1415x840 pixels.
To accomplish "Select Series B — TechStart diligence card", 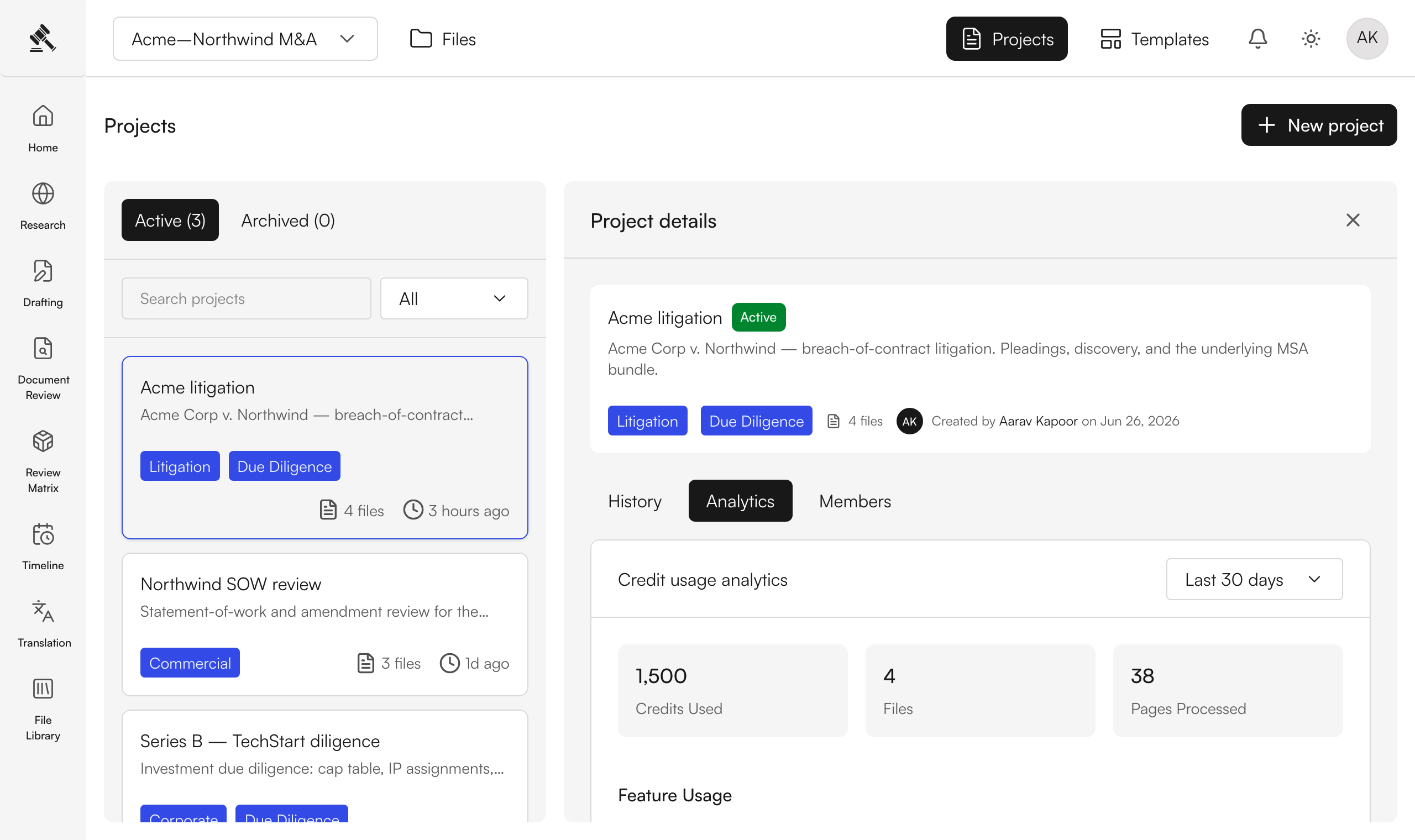I will [x=325, y=765].
